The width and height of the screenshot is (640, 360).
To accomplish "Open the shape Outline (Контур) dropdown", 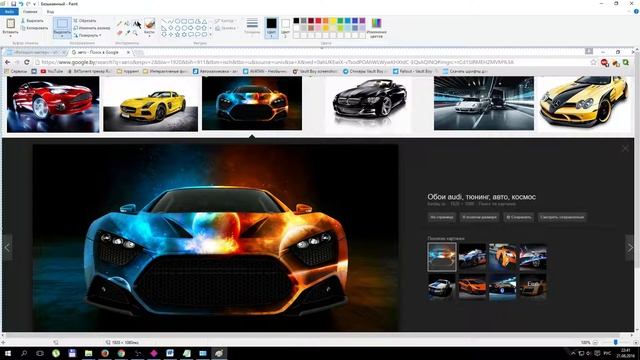I will 225,21.
